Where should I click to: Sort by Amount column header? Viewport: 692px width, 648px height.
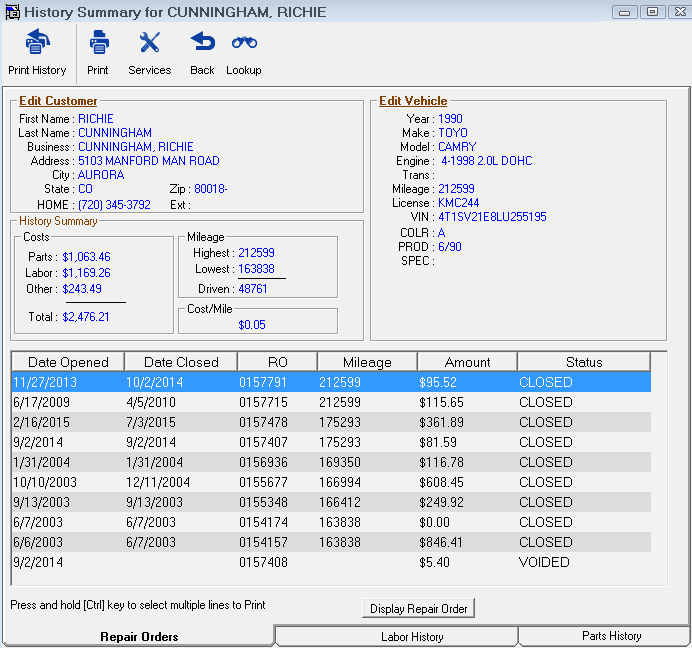click(x=467, y=362)
